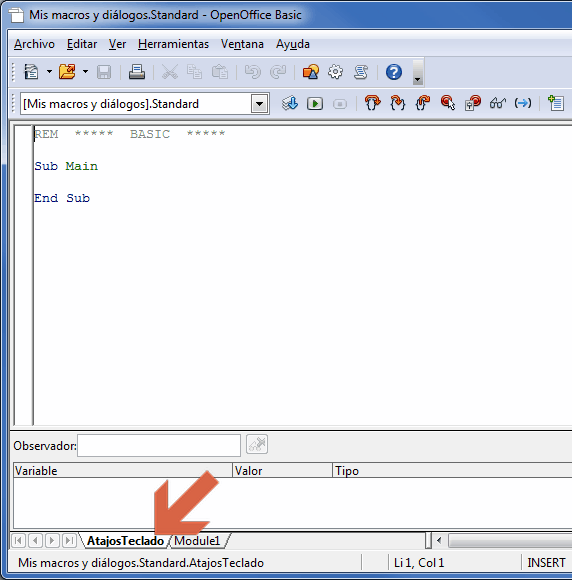572x580 pixels.
Task: Click the New document icon
Action: tap(31, 72)
